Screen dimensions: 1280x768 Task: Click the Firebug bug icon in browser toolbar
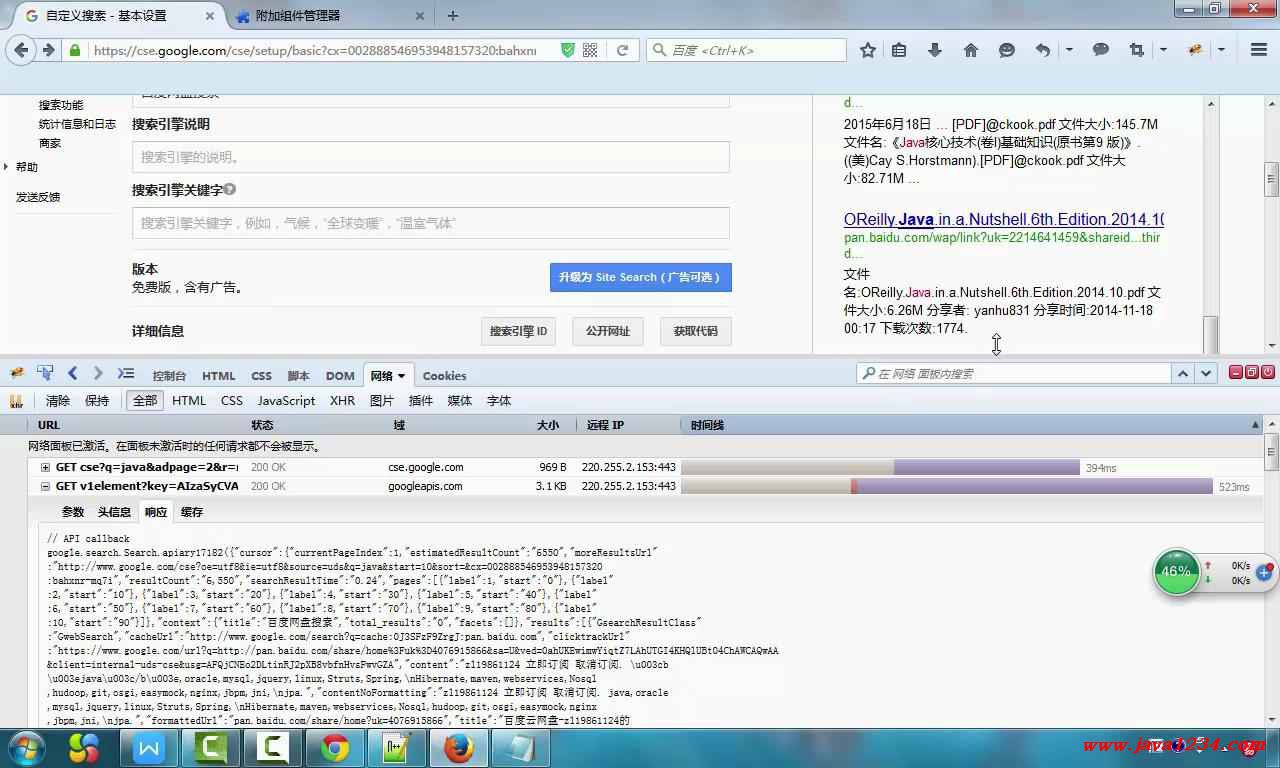click(x=1195, y=50)
